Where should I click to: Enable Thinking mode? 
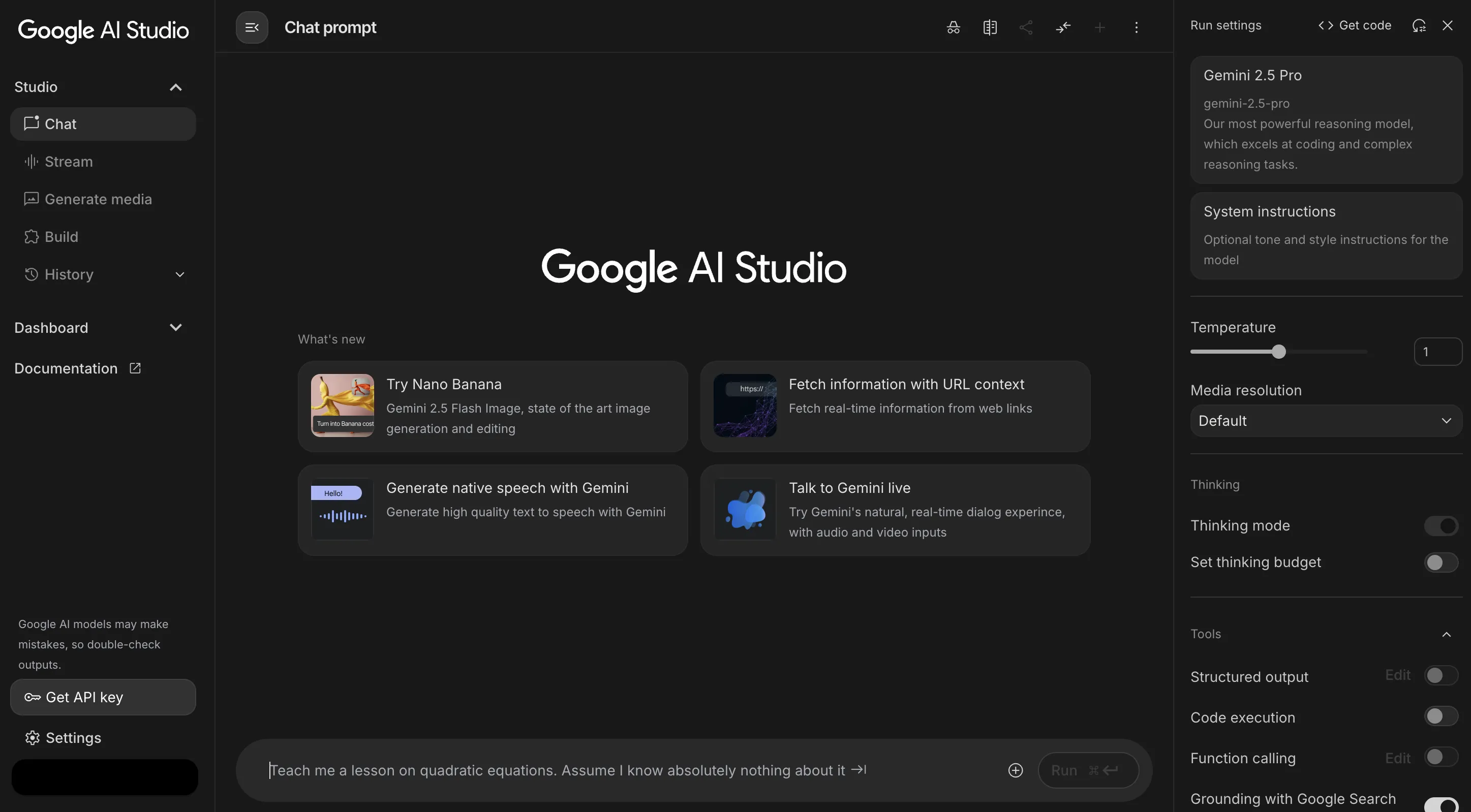[x=1440, y=525]
